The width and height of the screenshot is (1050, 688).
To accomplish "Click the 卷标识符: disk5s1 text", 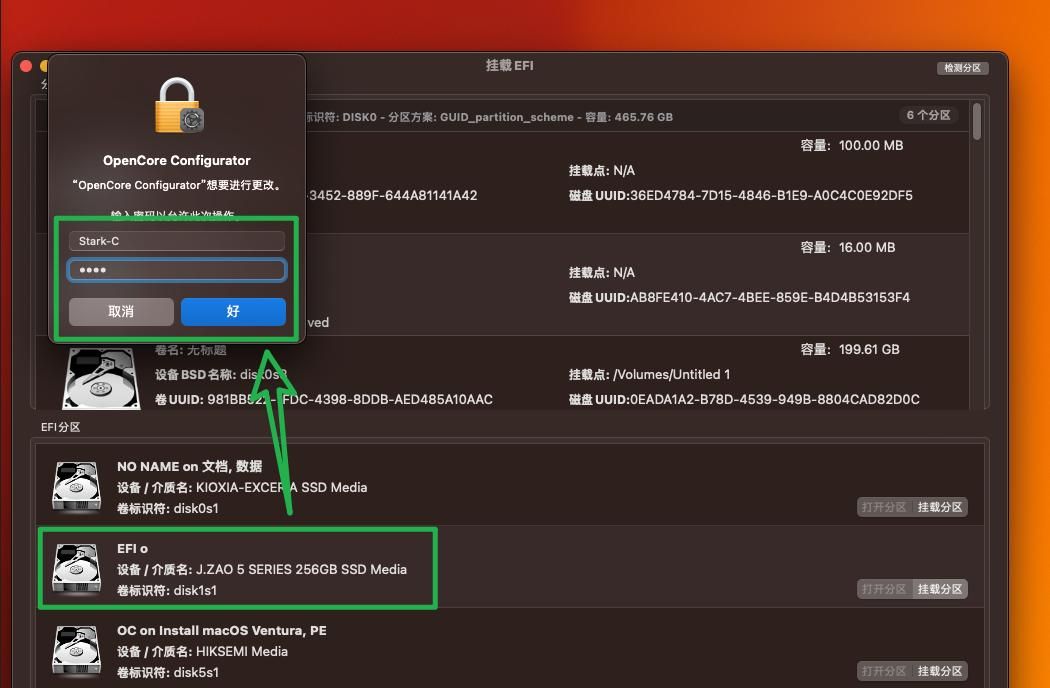I will 167,672.
